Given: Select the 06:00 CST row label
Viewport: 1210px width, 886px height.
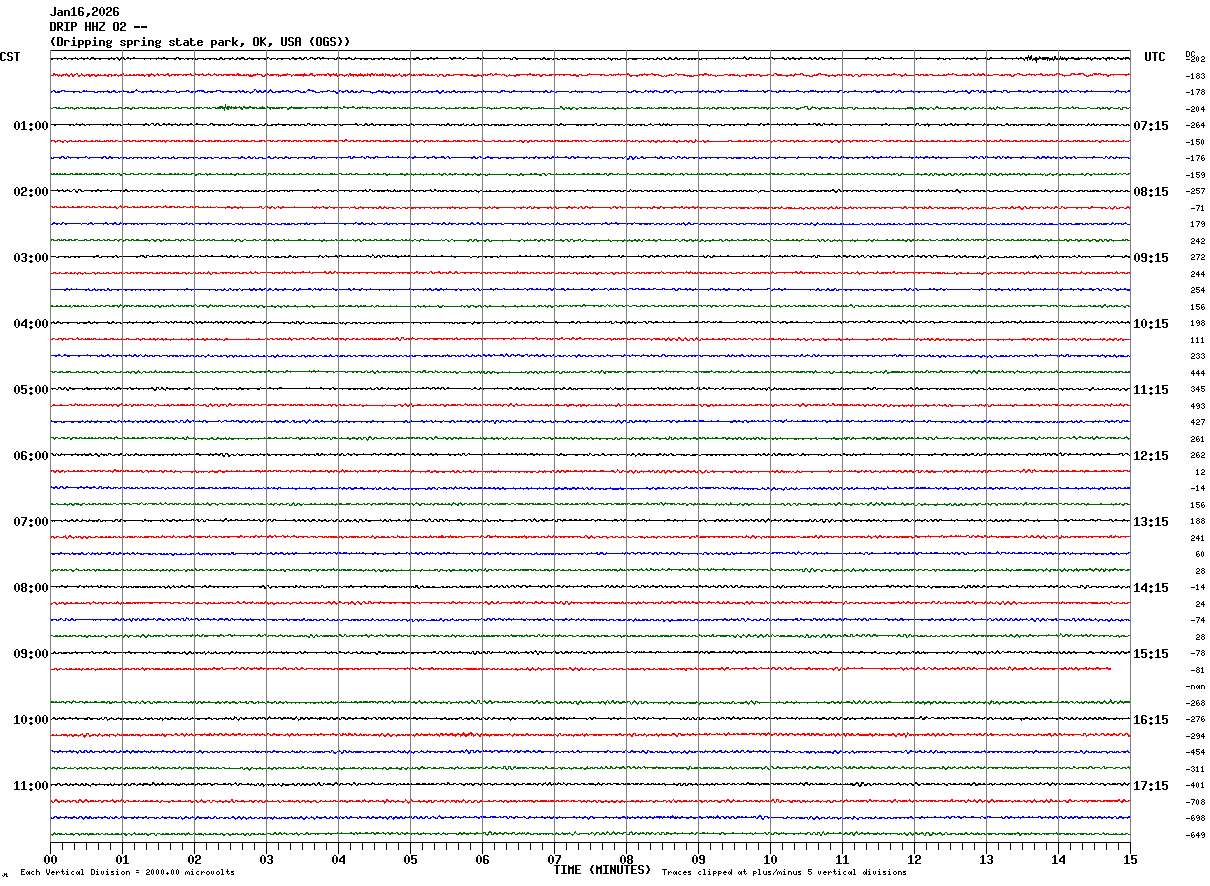Looking at the screenshot, I should pos(30,456).
